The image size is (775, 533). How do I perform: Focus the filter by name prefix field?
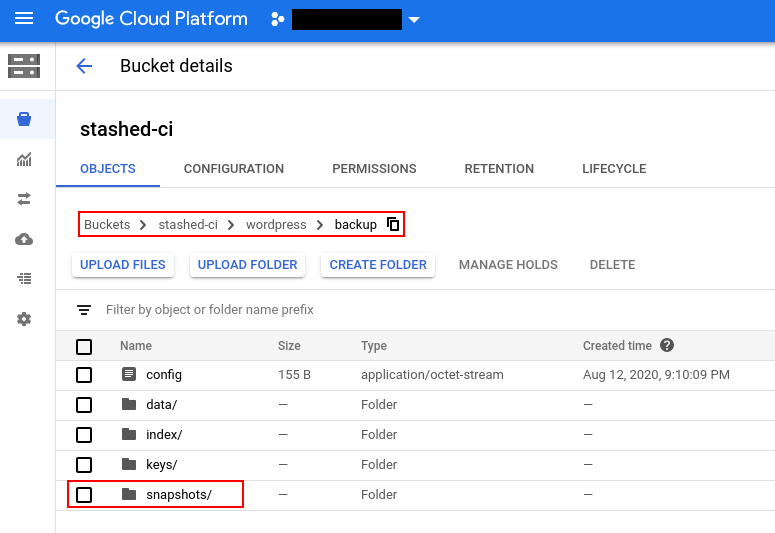(300, 310)
